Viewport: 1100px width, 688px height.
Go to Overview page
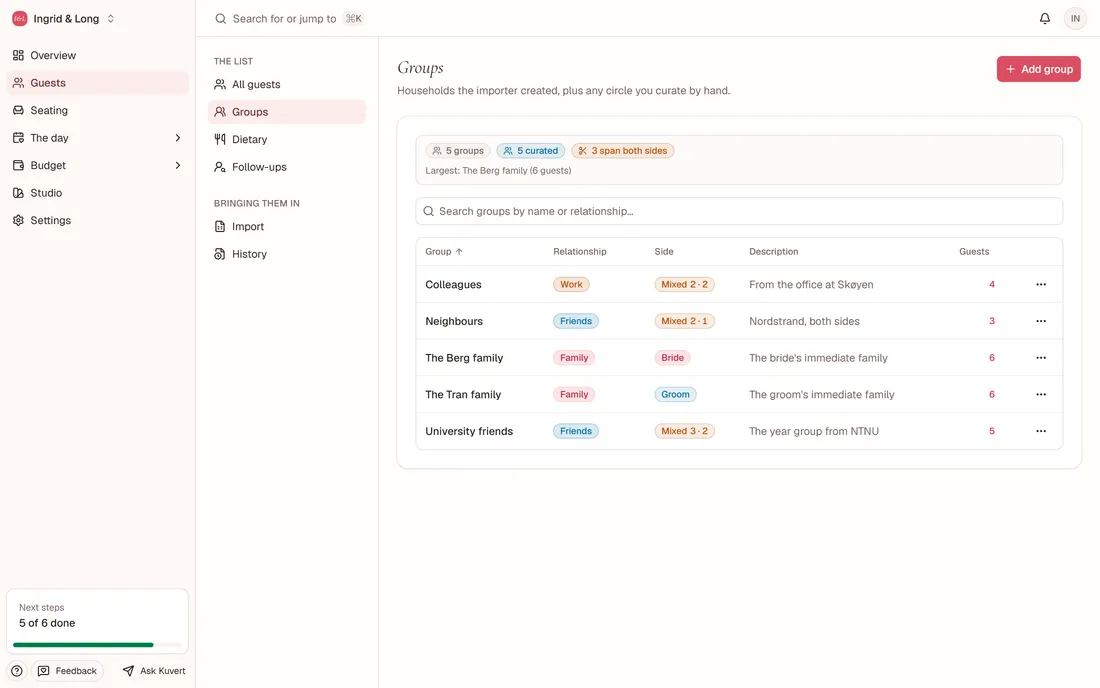pyautogui.click(x=98, y=55)
